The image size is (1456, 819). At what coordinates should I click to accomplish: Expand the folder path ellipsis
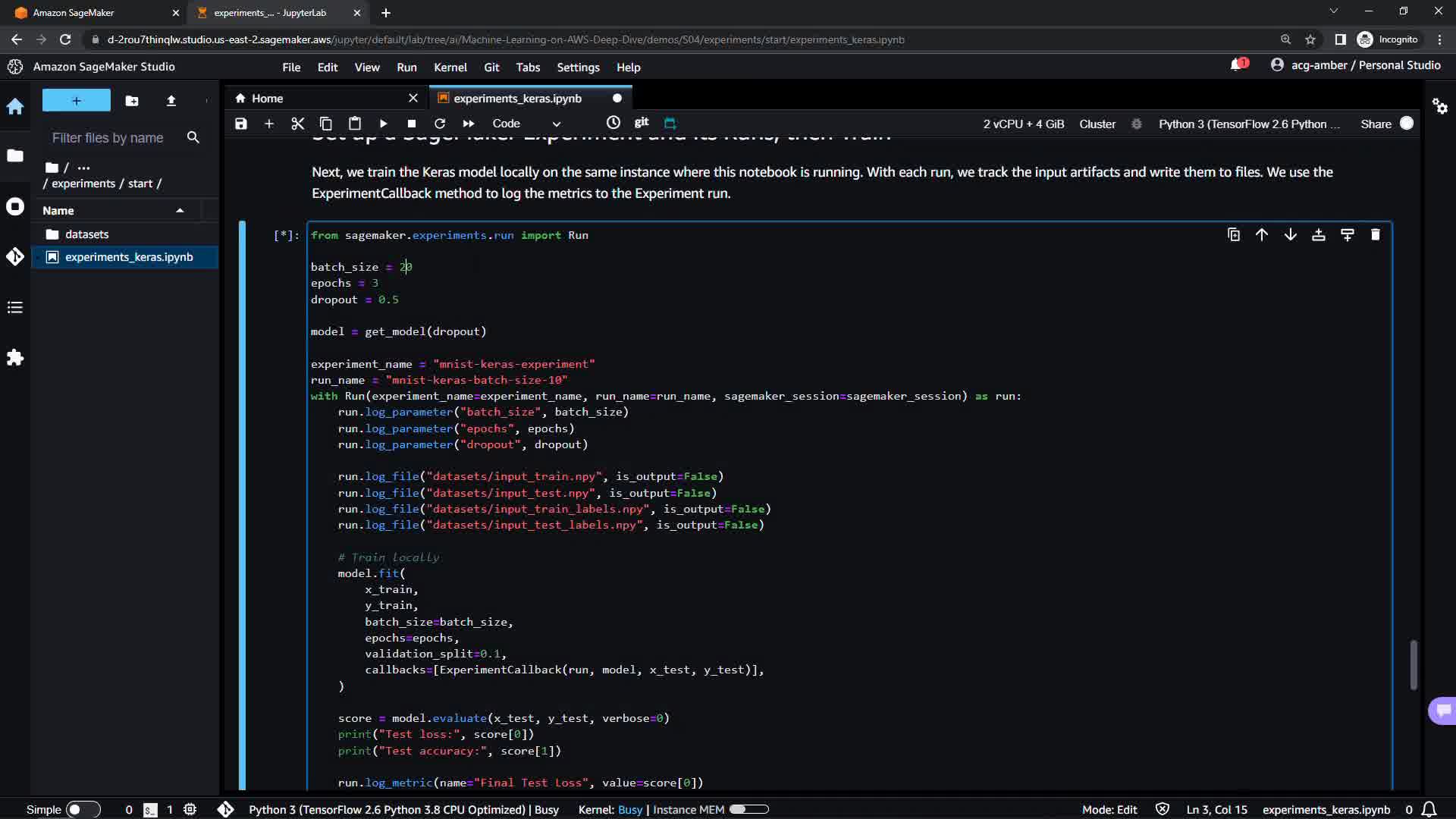[83, 168]
